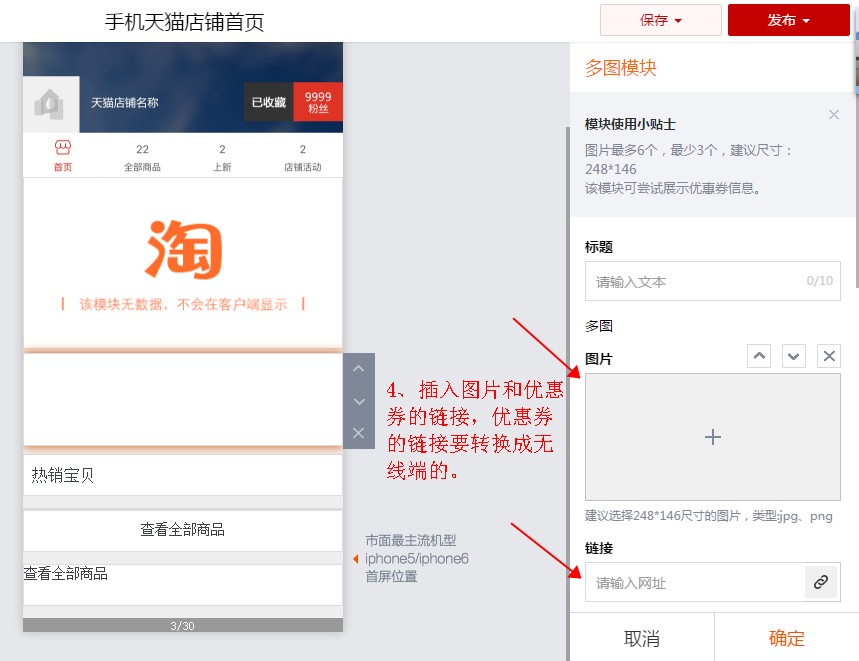Close the 模块使用小贴士 tip with its × icon
This screenshot has height=661, width=859.
click(x=834, y=114)
